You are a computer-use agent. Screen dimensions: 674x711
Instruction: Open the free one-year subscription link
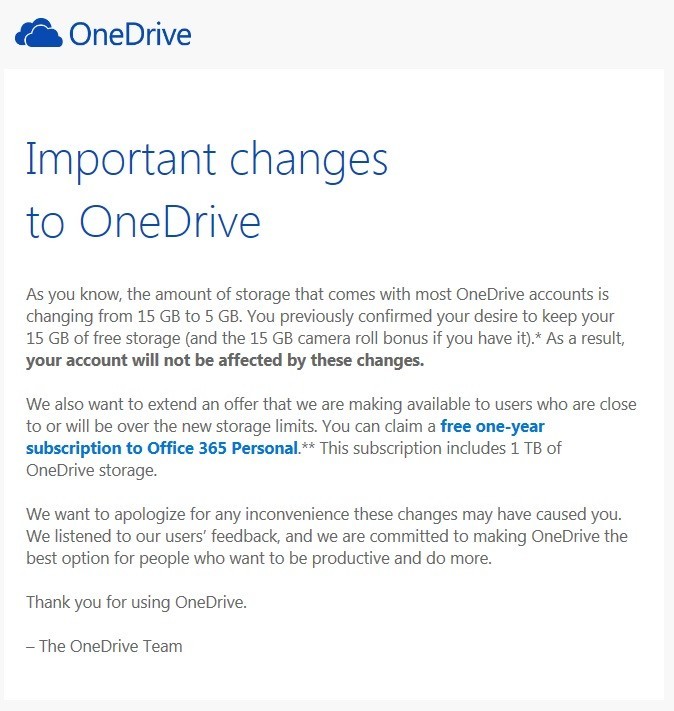pyautogui.click(x=492, y=426)
